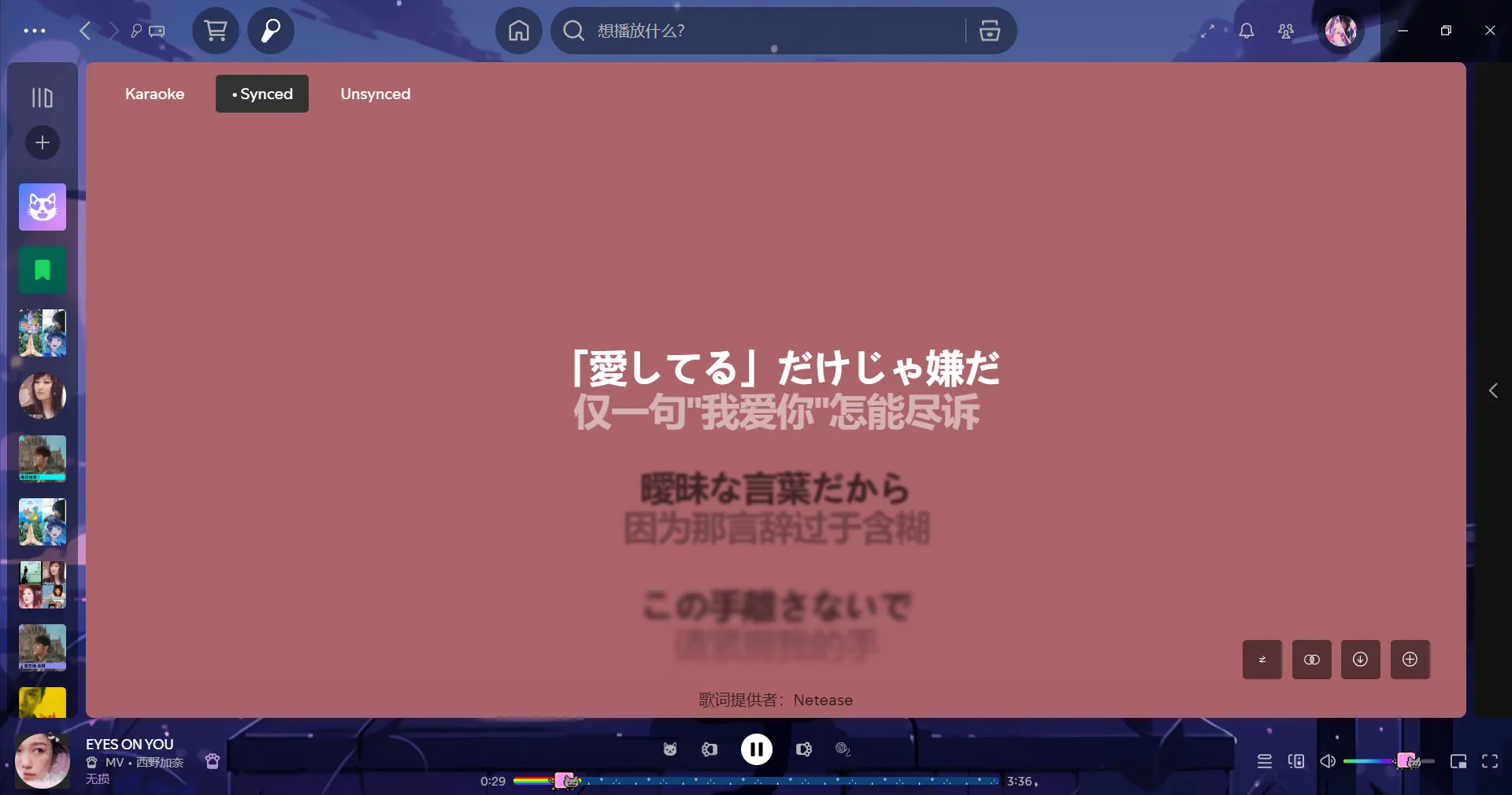Click the Browse icon in the search bar
This screenshot has height=795, width=1512.
989,31
